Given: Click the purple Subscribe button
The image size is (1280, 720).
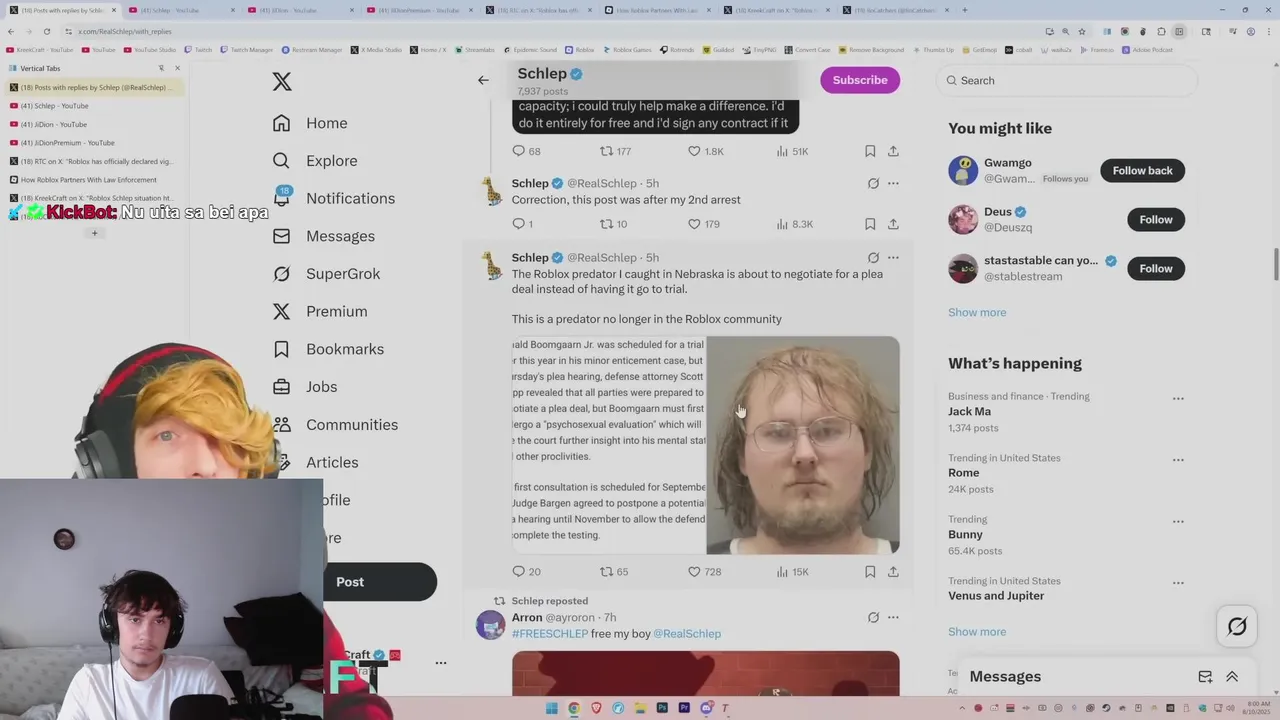Looking at the screenshot, I should pos(860,80).
